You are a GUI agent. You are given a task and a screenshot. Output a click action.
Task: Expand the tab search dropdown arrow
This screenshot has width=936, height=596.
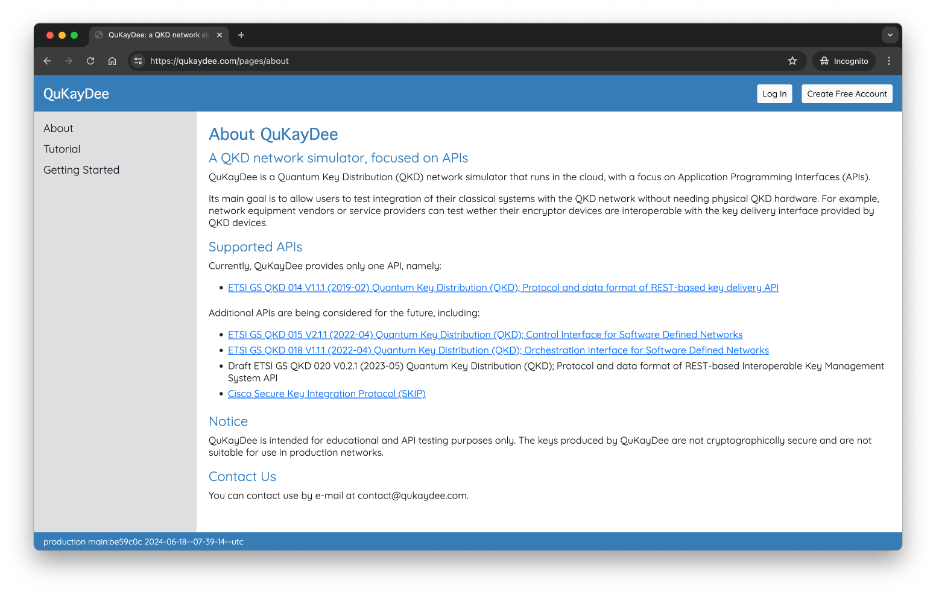pos(889,35)
